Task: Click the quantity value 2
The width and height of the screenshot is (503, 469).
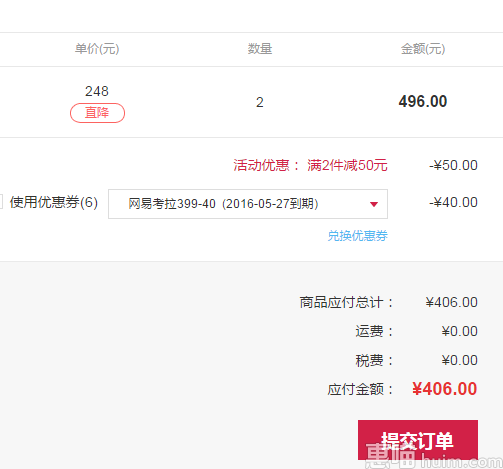Action: point(260,102)
